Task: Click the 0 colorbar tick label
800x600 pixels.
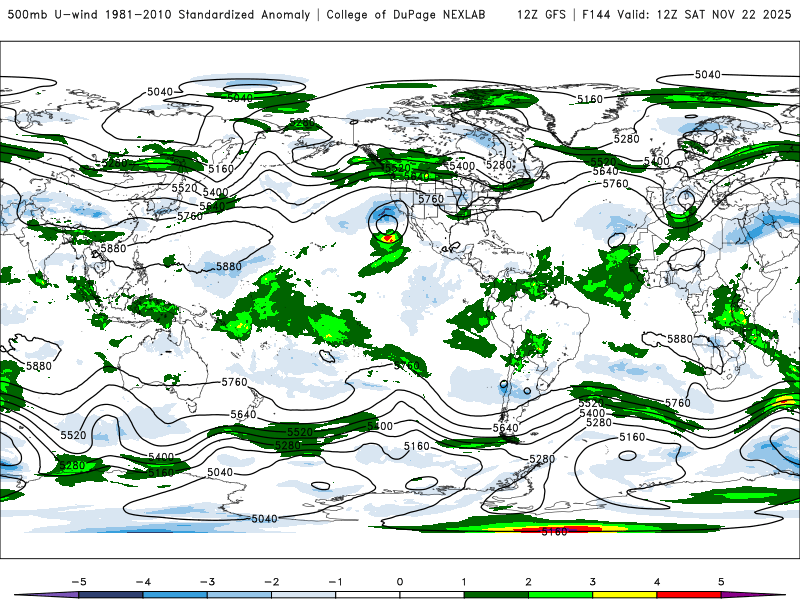Action: tap(400, 582)
